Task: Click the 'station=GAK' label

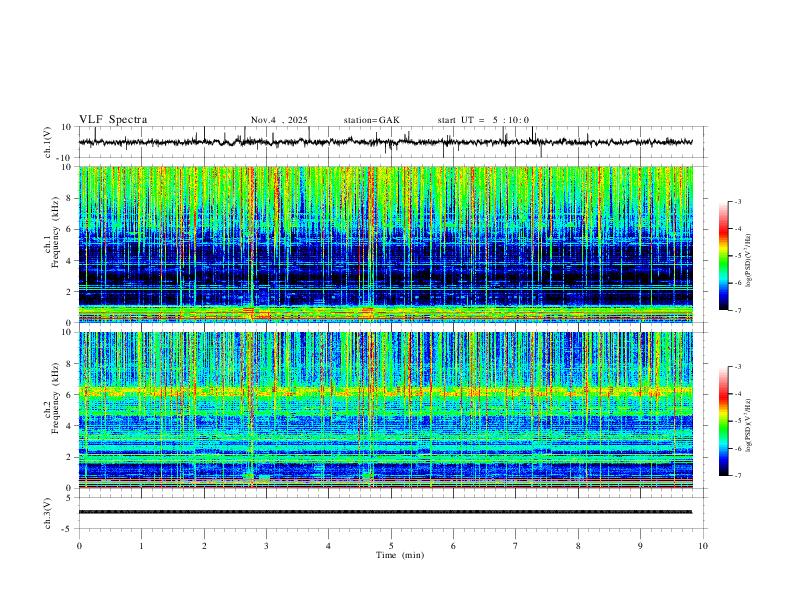Action: point(371,120)
